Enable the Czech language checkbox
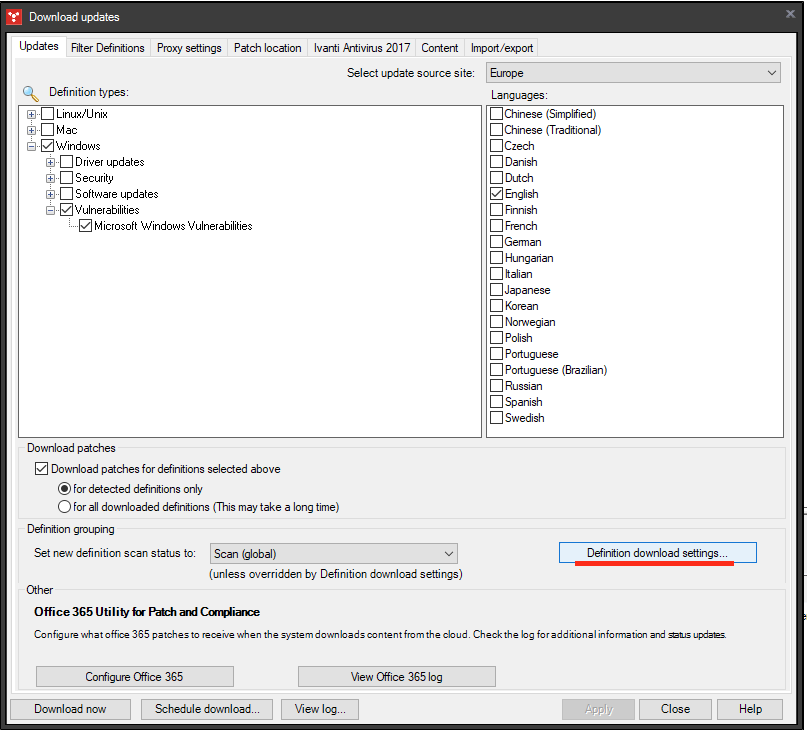This screenshot has height=730, width=807. [x=496, y=145]
